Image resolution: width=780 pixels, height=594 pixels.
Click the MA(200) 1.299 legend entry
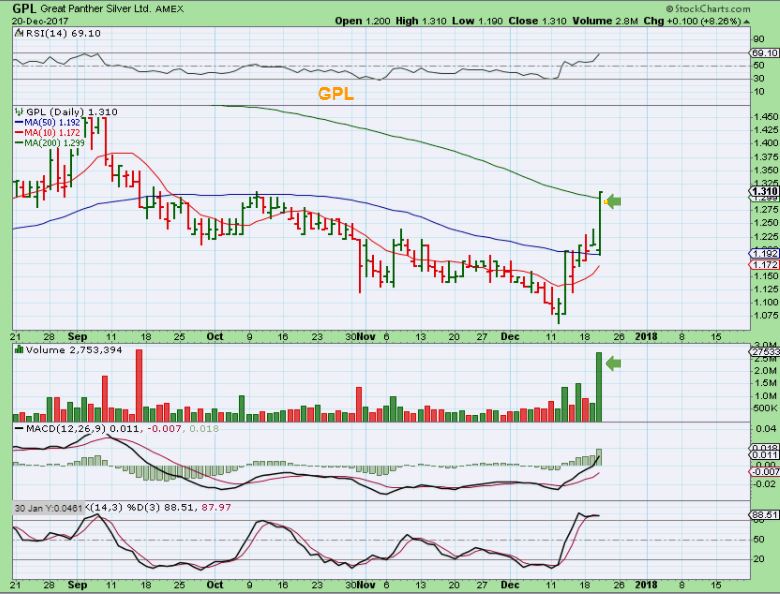point(50,143)
